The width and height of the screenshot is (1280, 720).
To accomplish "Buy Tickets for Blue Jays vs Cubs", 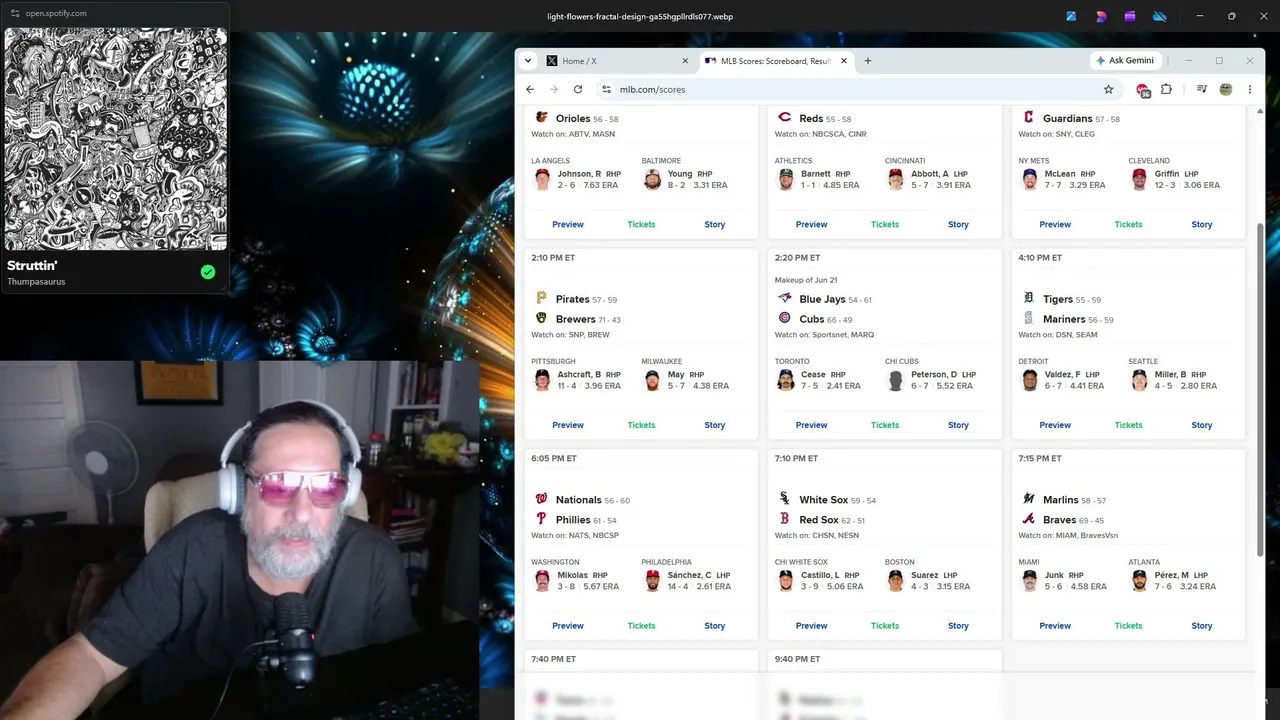I will click(885, 425).
